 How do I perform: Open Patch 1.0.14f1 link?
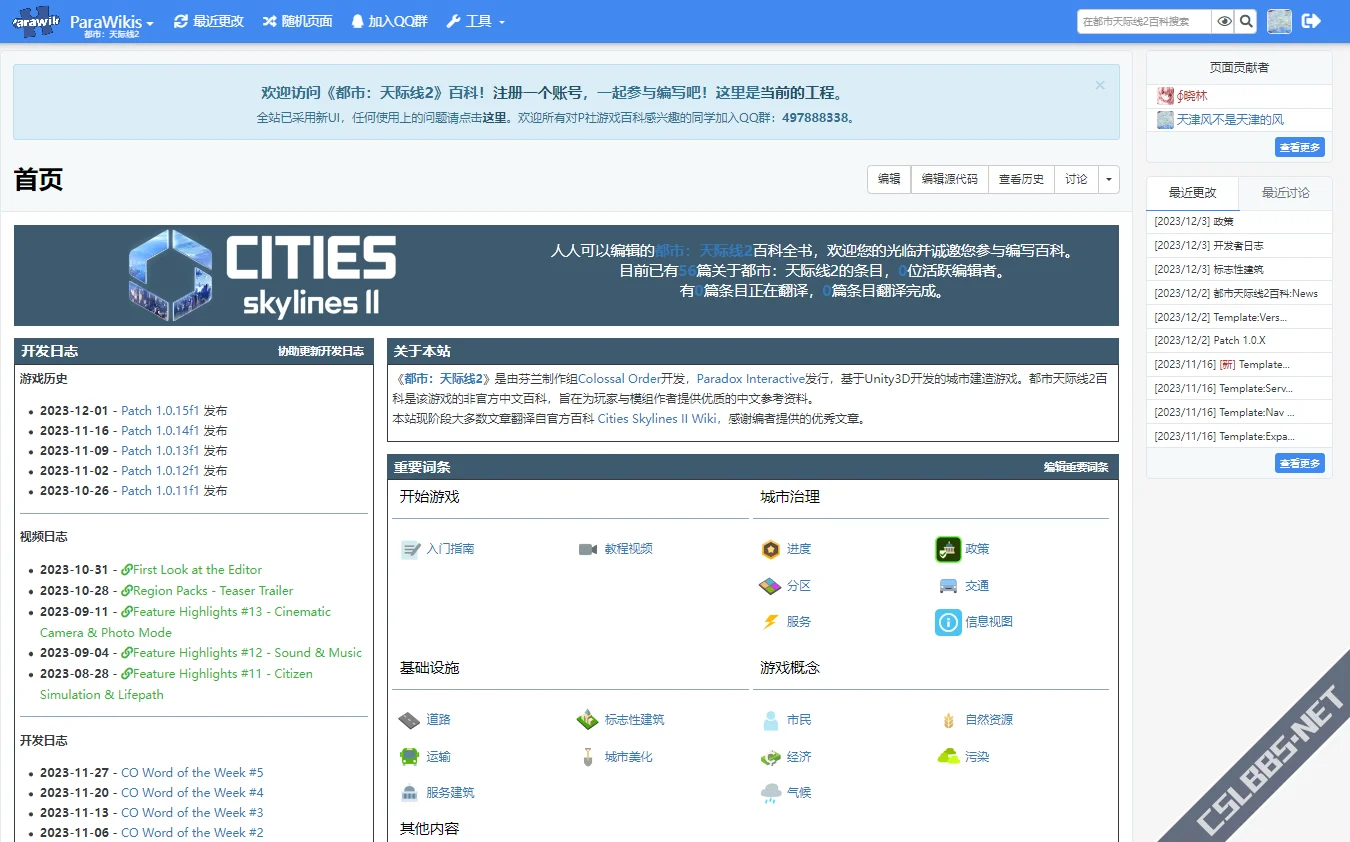point(160,431)
